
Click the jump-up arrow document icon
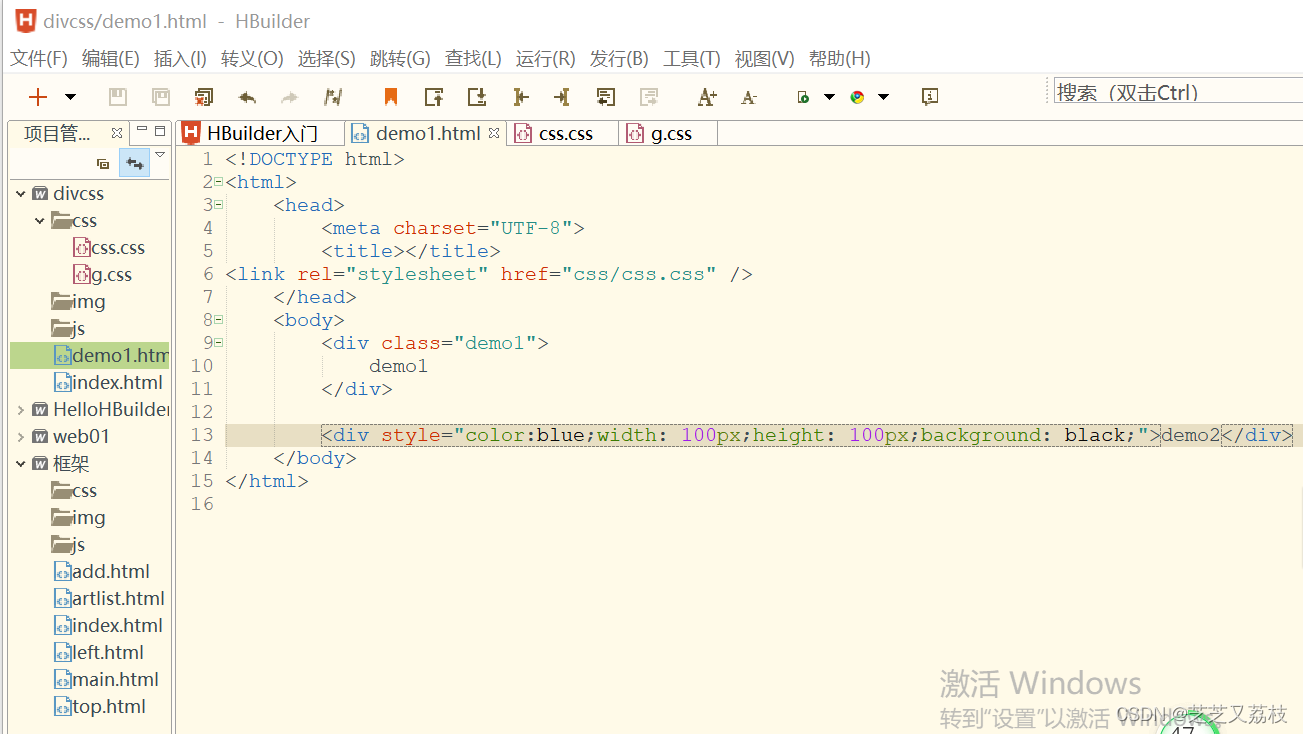(434, 97)
